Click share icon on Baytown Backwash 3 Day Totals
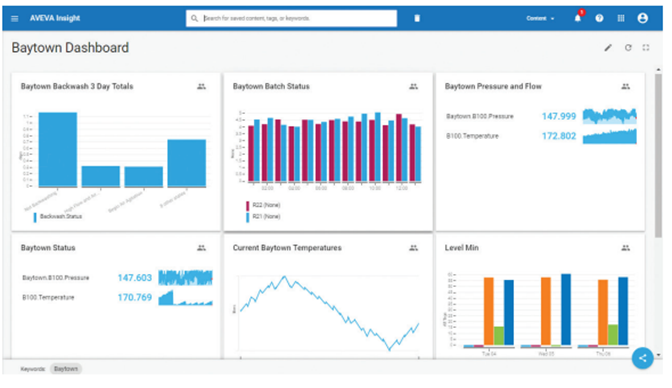This screenshot has width=672, height=388. [x=201, y=87]
